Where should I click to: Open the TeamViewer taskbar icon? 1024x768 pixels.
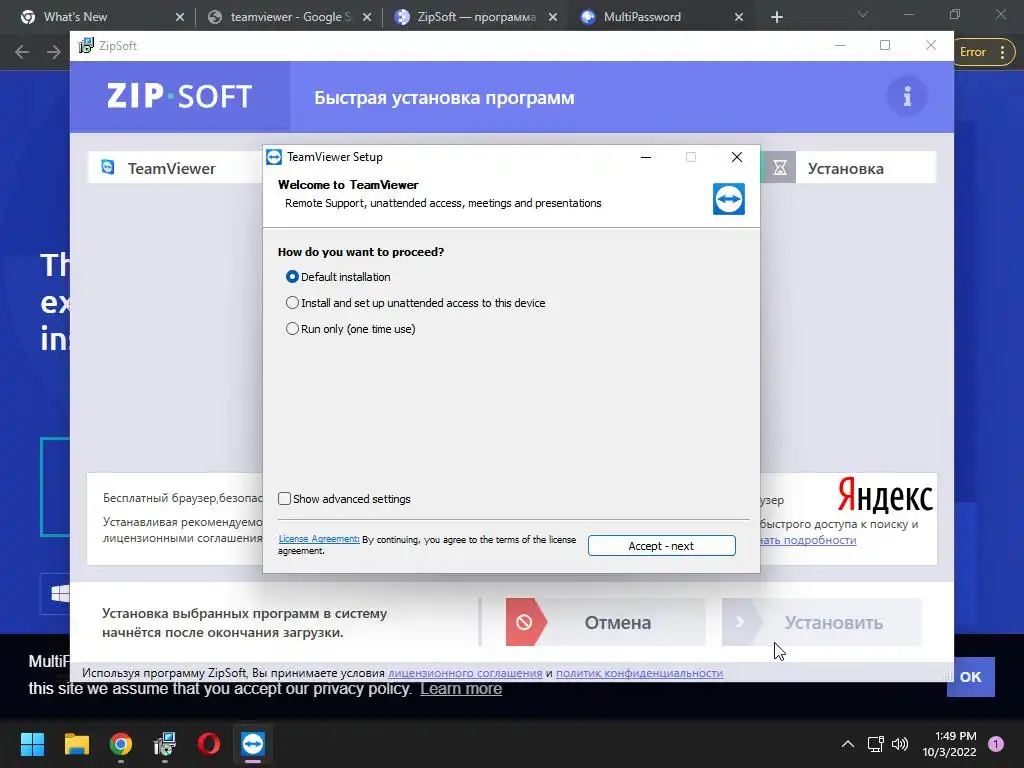[253, 744]
